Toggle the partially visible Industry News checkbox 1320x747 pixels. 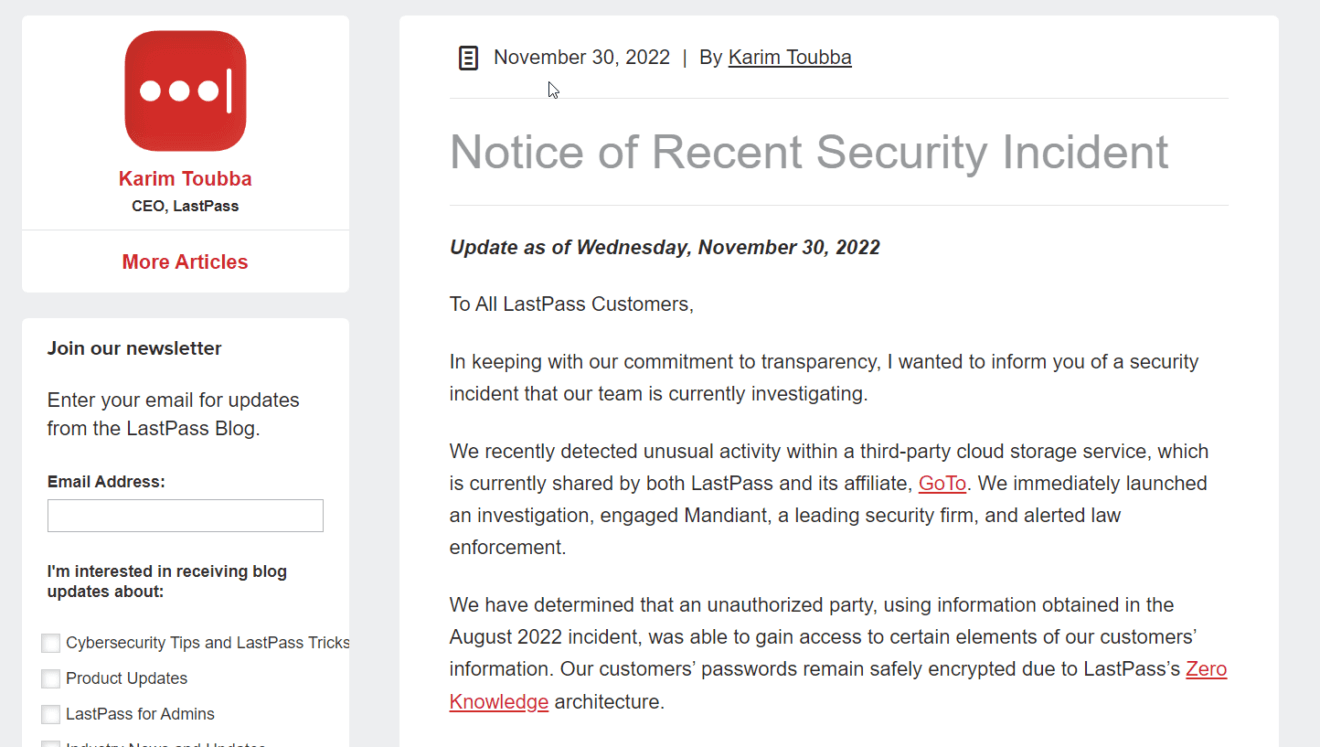click(51, 743)
